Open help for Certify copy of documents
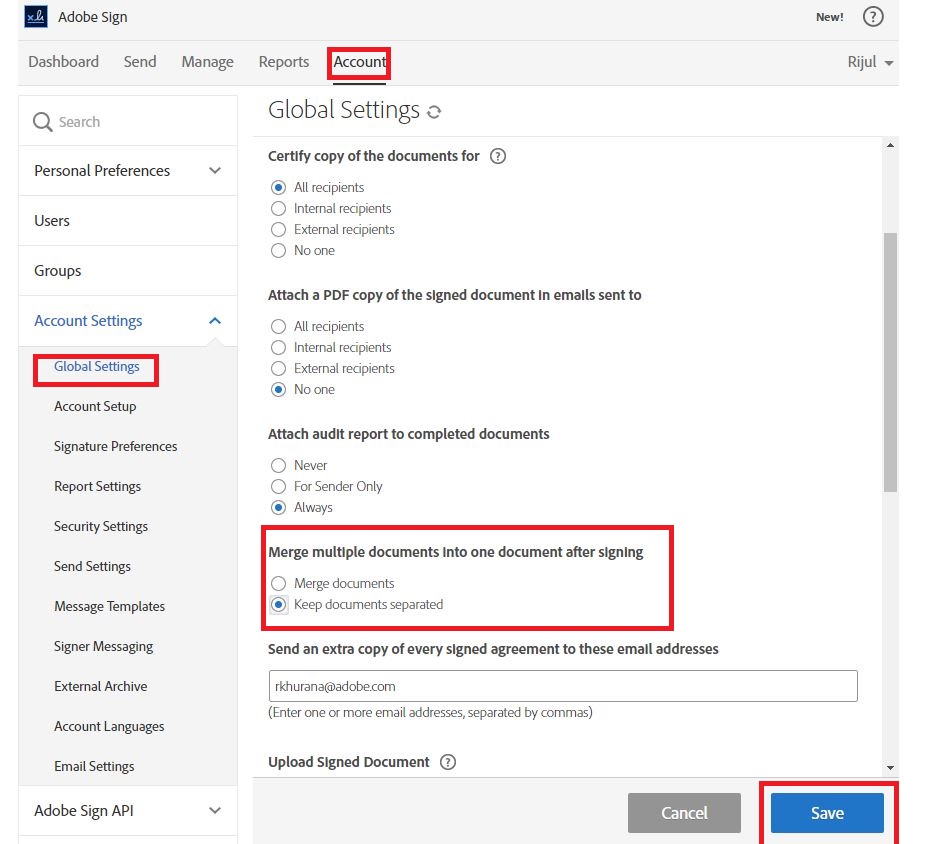This screenshot has width=949, height=844. click(x=497, y=156)
